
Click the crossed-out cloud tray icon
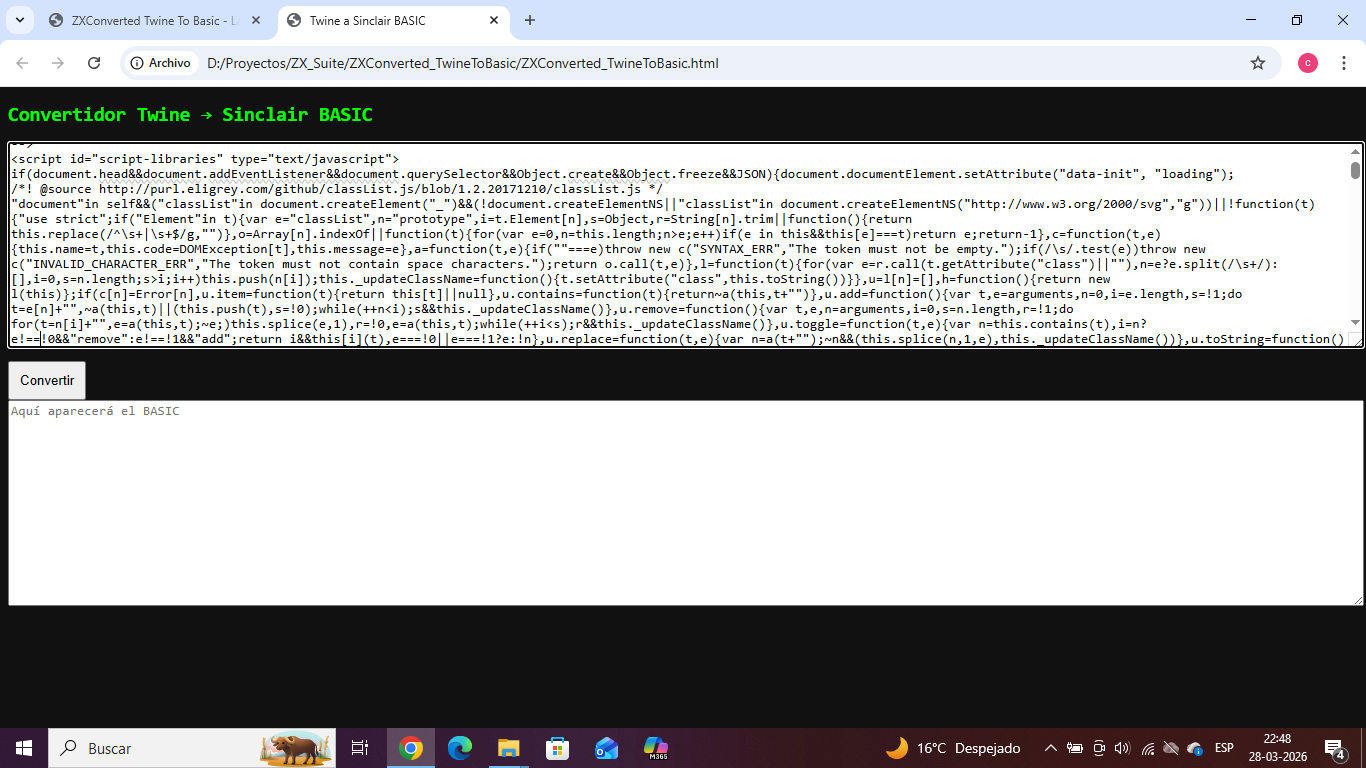tap(1171, 748)
